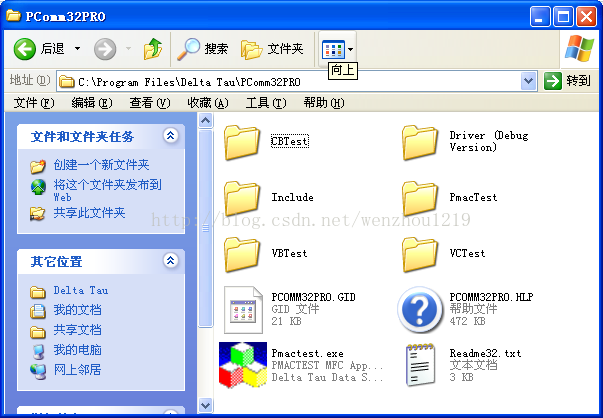Click 创建一个新文件夹 link
Viewport: 603px width, 418px height.
coord(101,165)
